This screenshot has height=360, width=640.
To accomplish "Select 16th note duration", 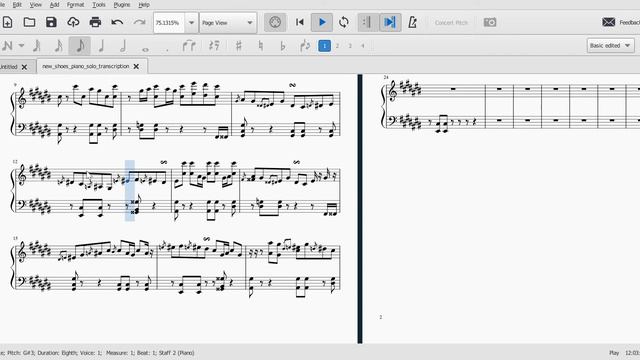I will (58, 46).
